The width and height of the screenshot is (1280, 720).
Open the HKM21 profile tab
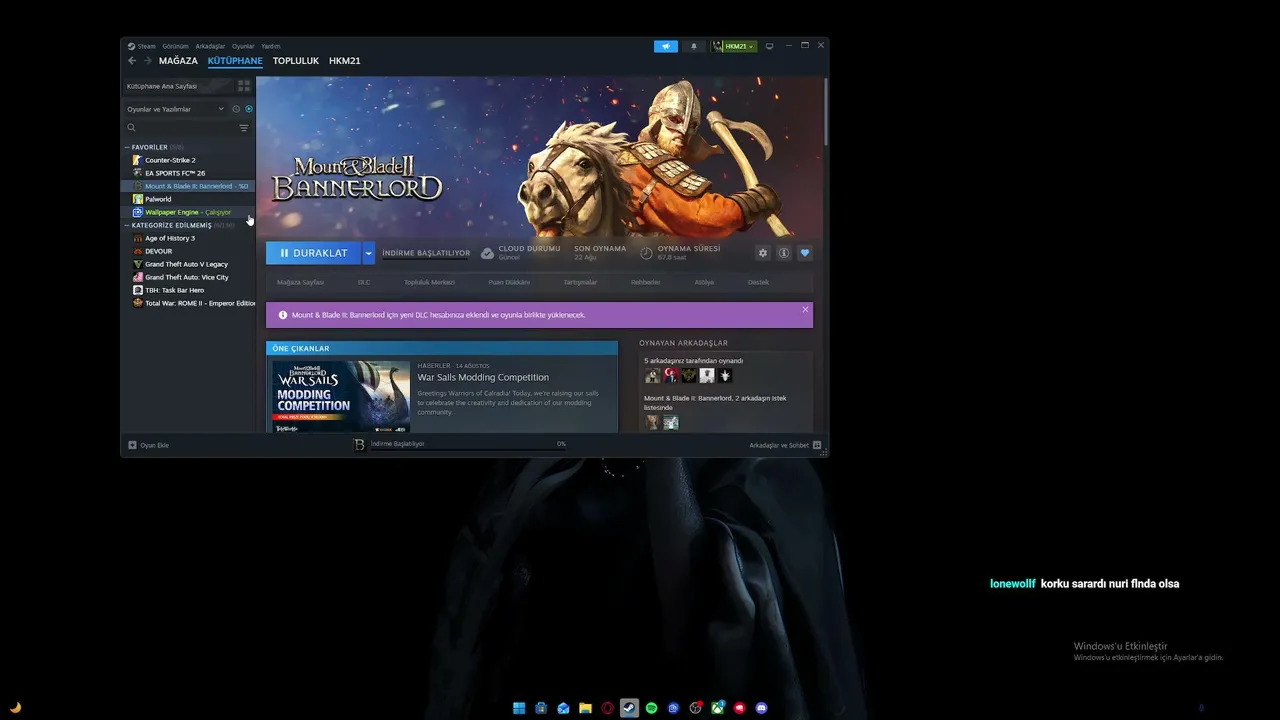click(x=345, y=61)
